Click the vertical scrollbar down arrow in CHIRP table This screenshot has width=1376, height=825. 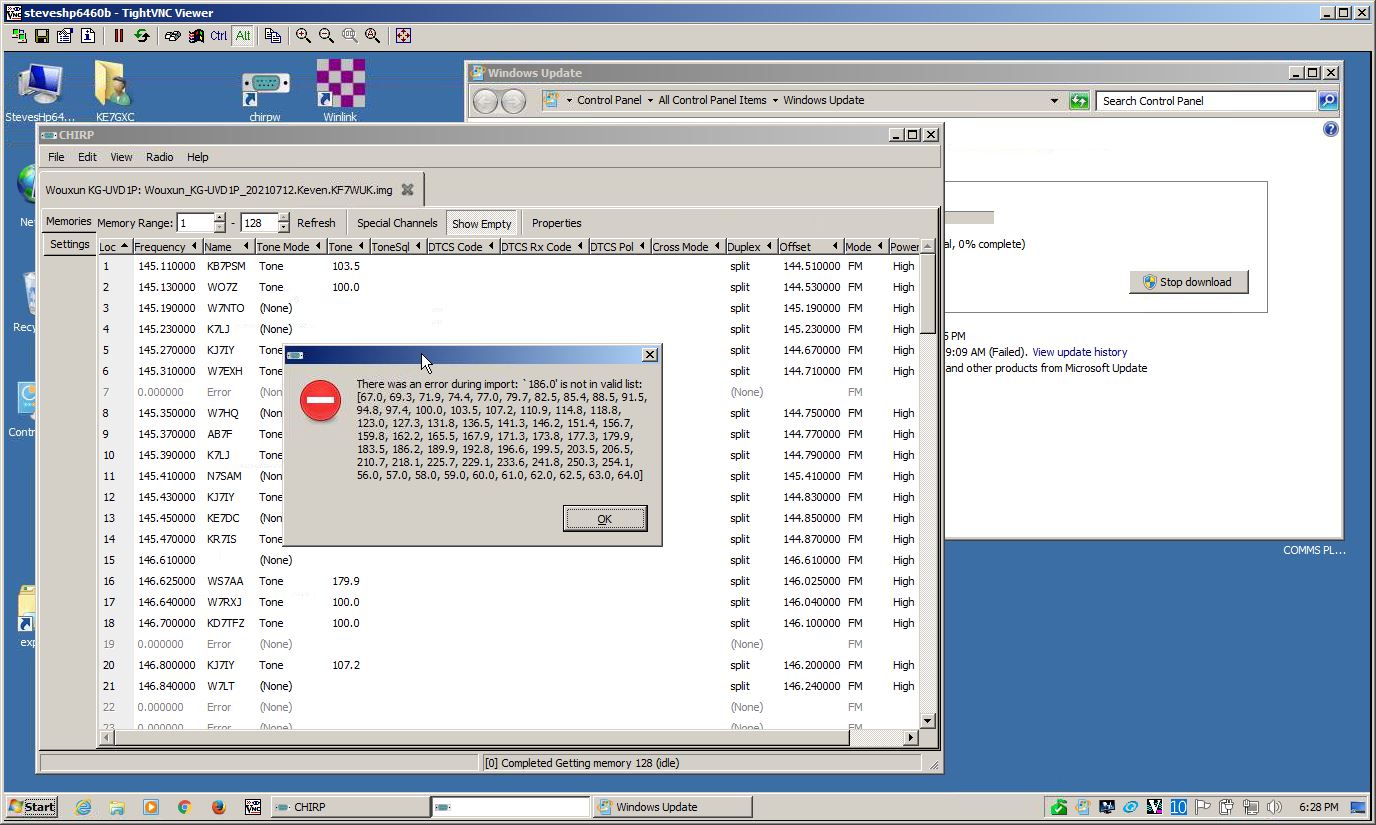click(x=927, y=720)
